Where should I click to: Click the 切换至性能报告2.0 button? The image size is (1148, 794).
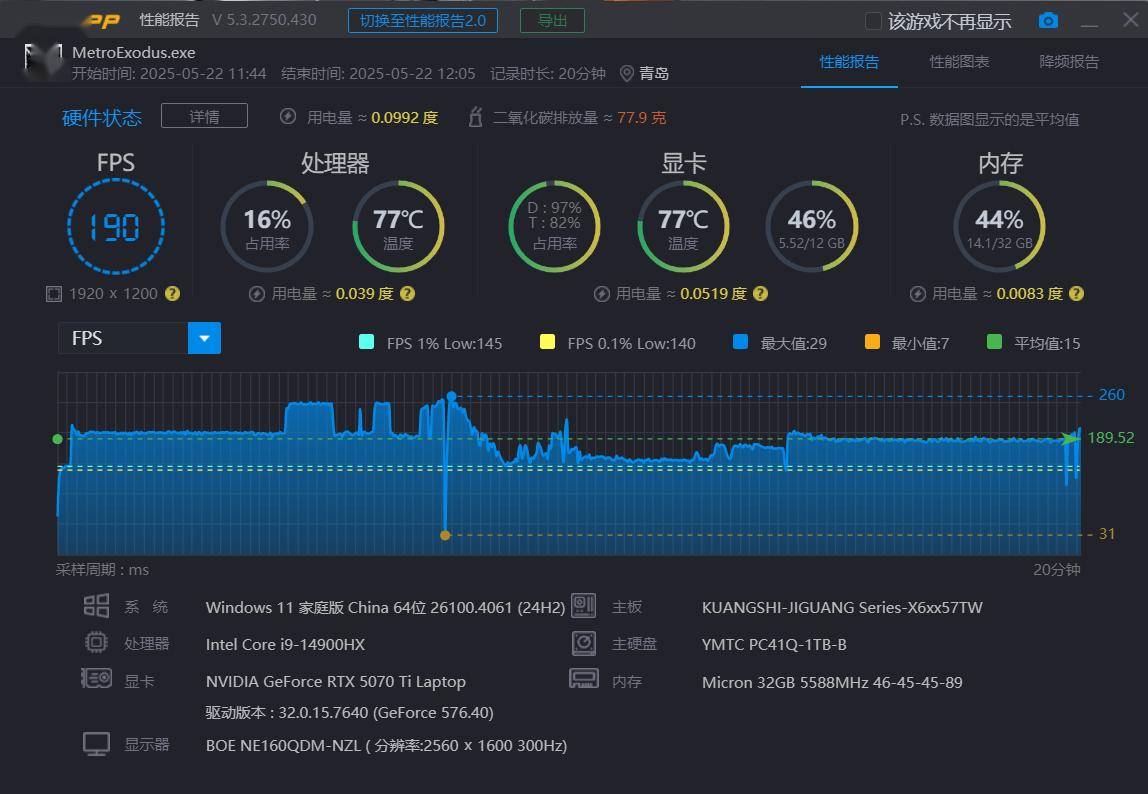point(422,20)
